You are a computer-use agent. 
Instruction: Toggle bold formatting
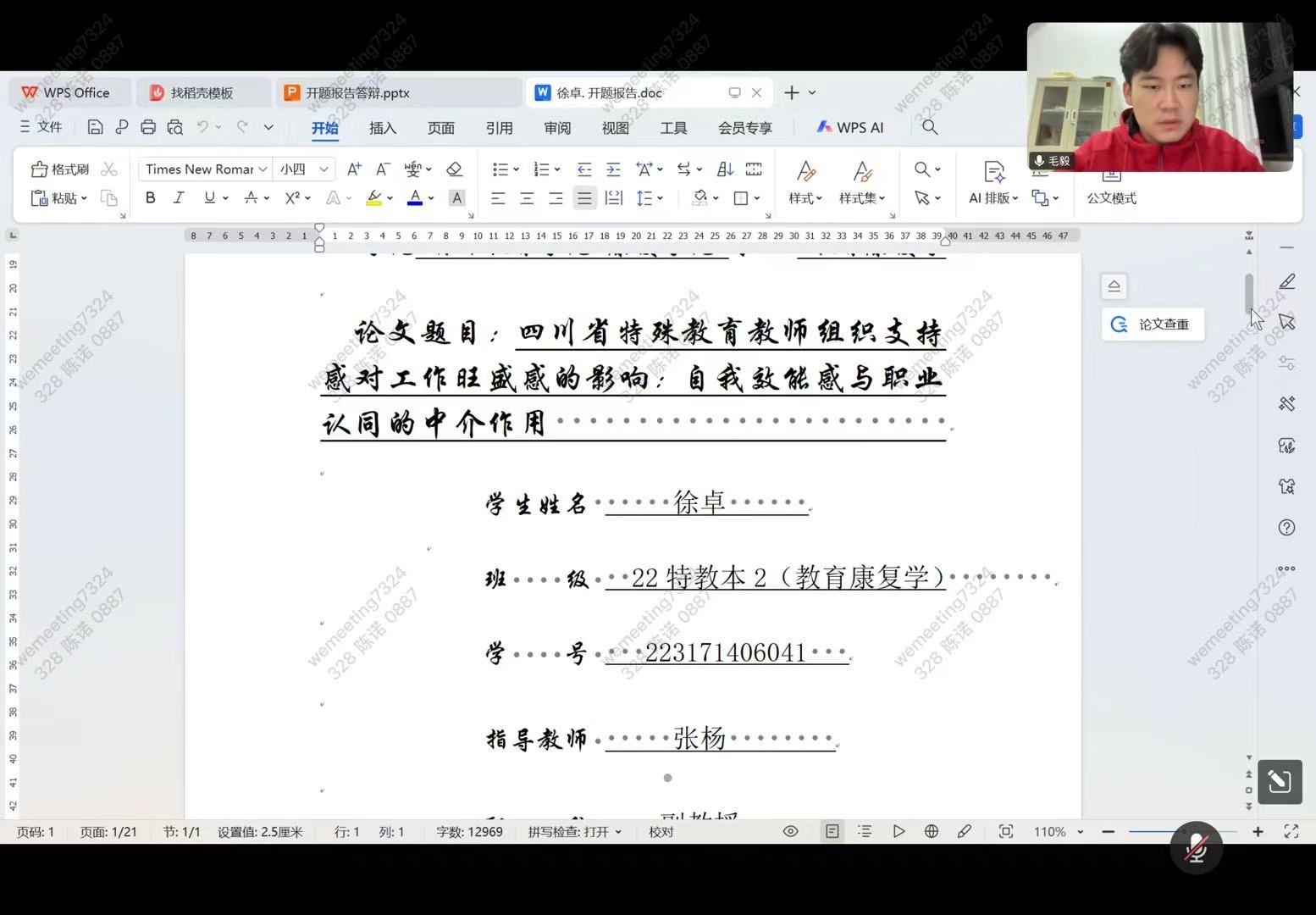point(150,198)
